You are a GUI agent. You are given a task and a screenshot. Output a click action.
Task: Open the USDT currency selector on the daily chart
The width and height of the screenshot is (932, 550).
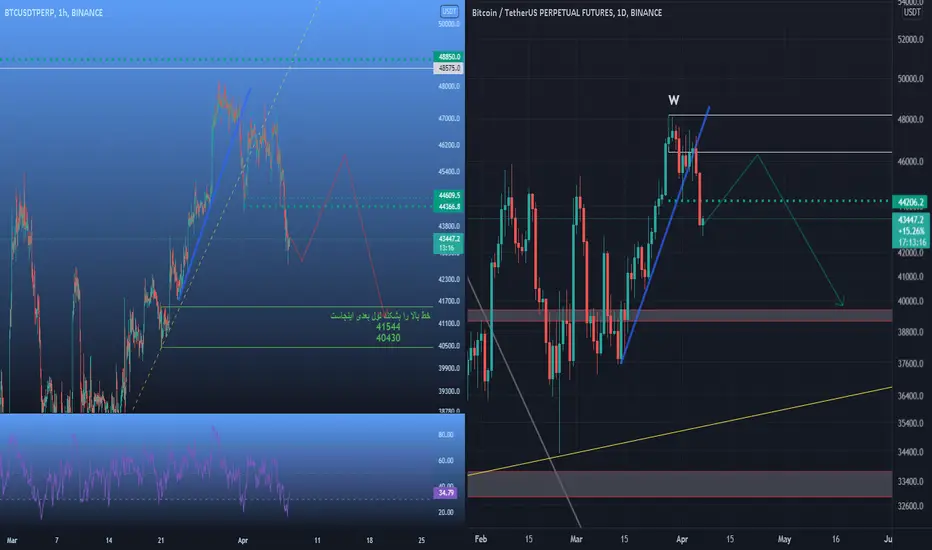click(912, 12)
